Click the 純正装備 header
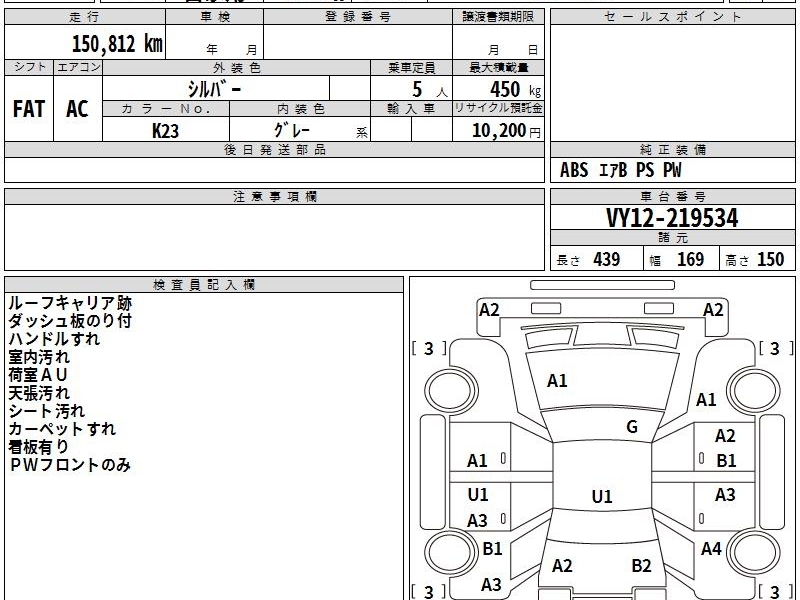 coord(672,150)
